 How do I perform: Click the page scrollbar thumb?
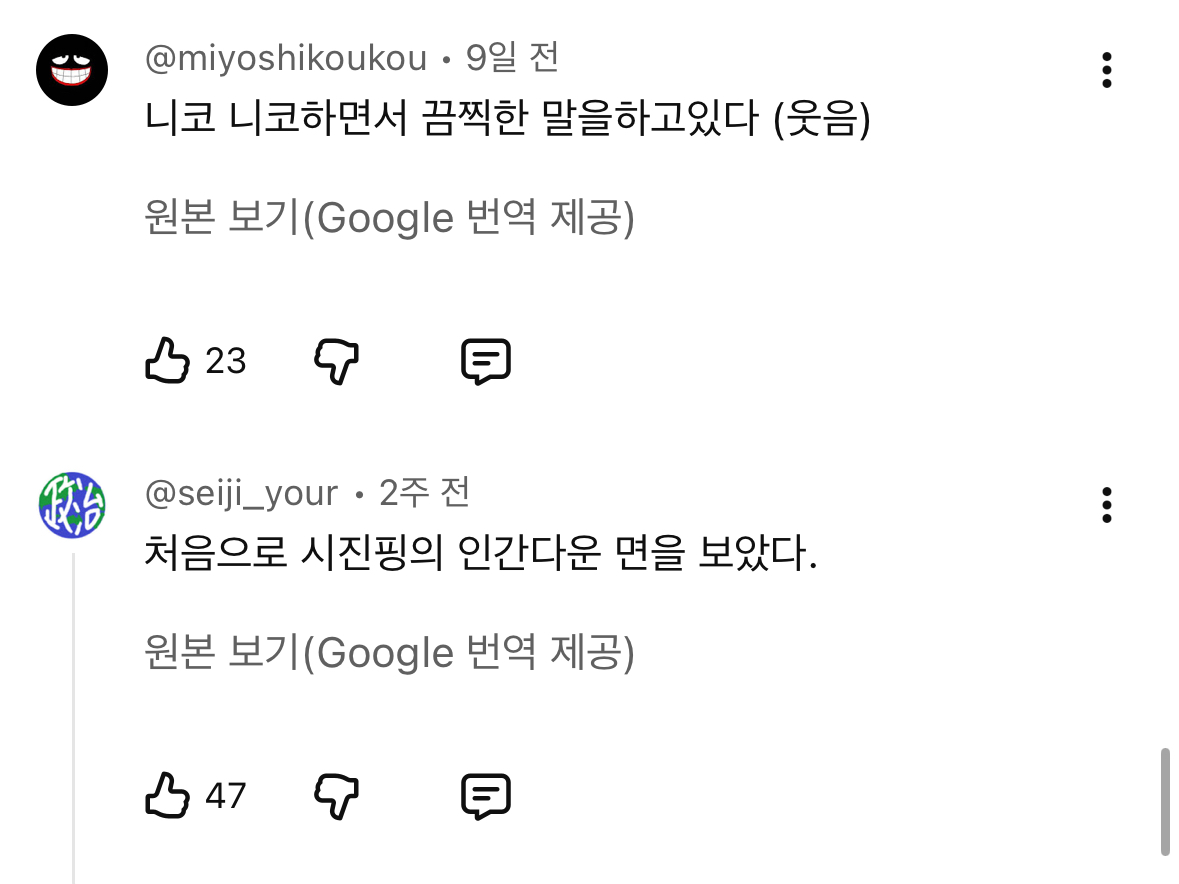[x=1165, y=801]
